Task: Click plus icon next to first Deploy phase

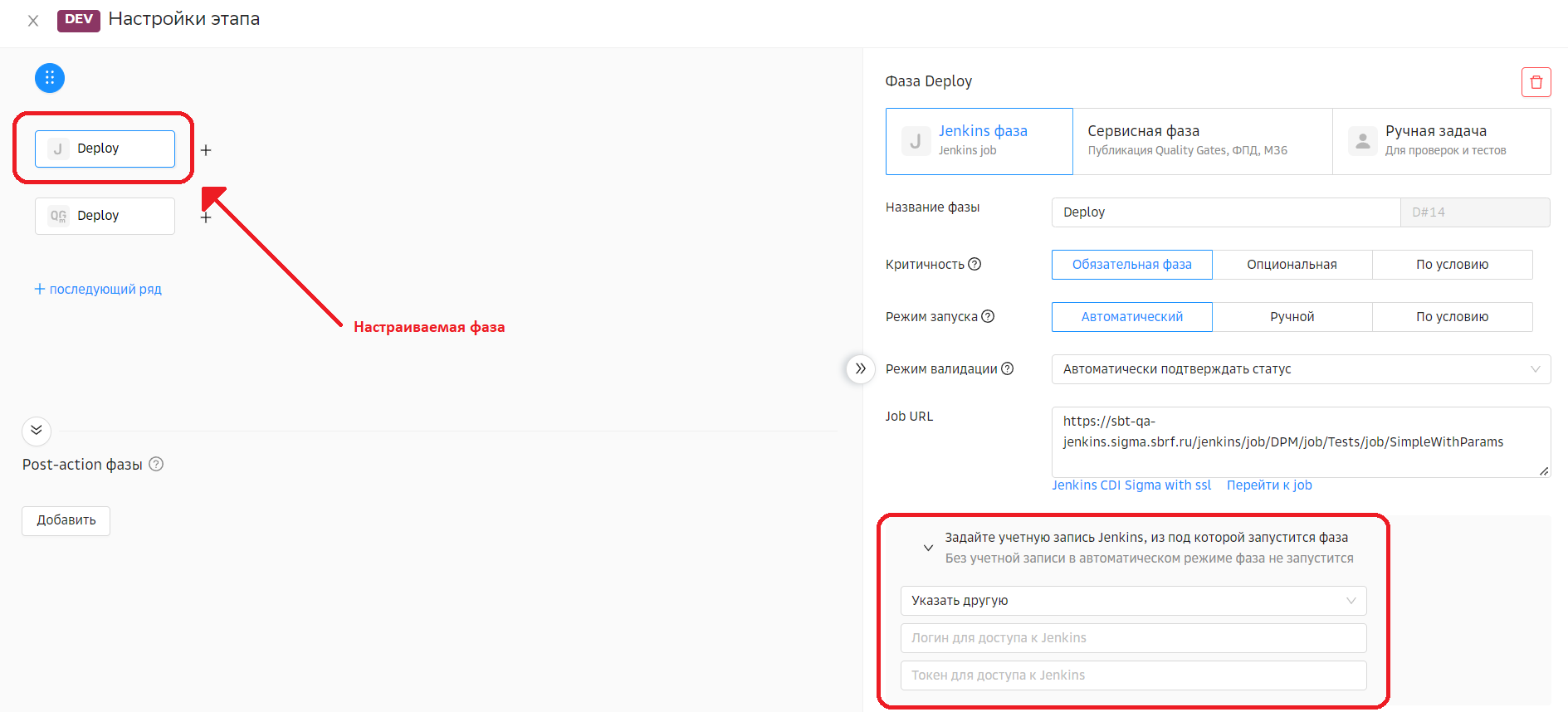Action: point(206,150)
